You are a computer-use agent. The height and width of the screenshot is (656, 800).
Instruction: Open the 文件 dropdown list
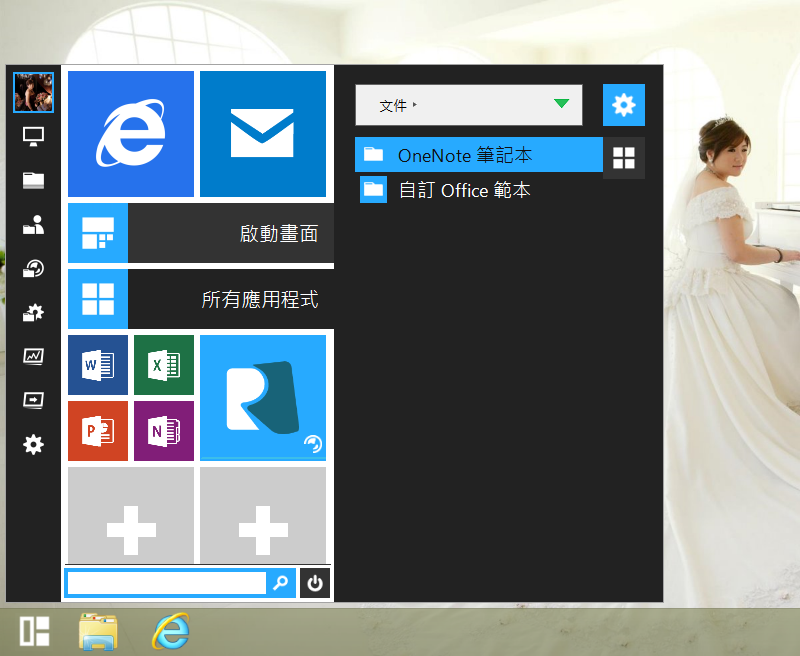click(x=468, y=105)
